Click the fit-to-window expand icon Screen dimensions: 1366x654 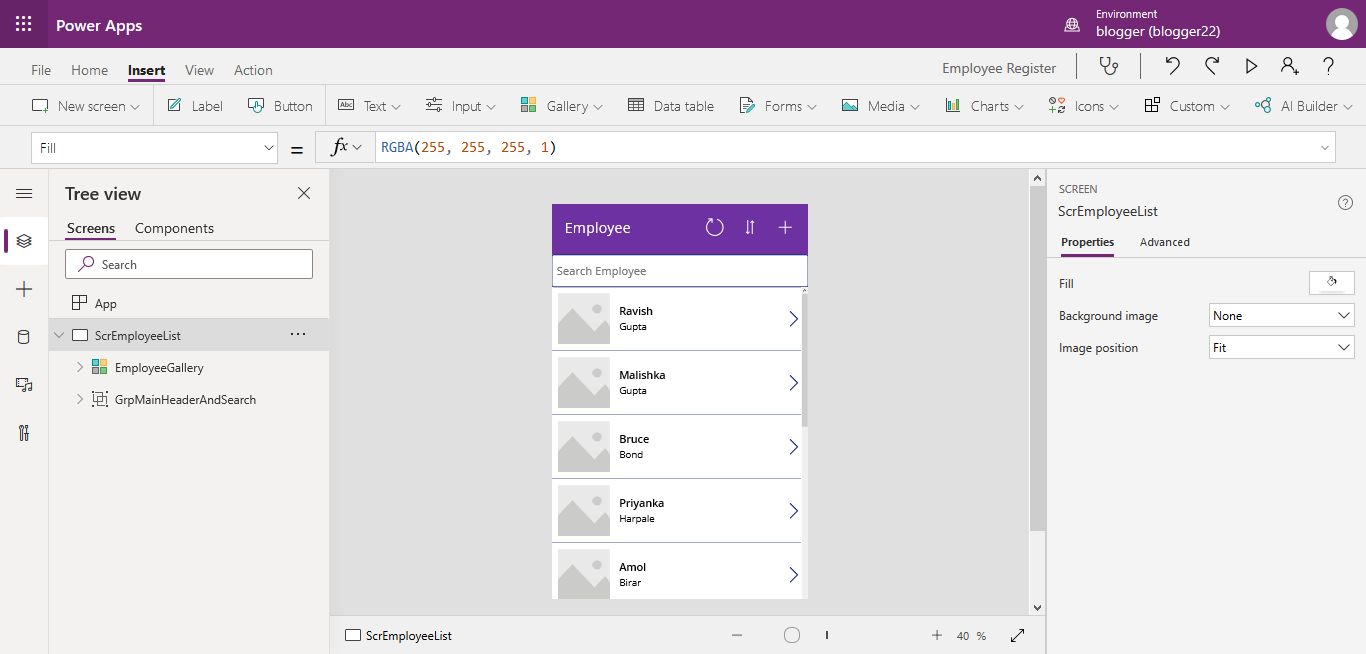click(x=1018, y=635)
